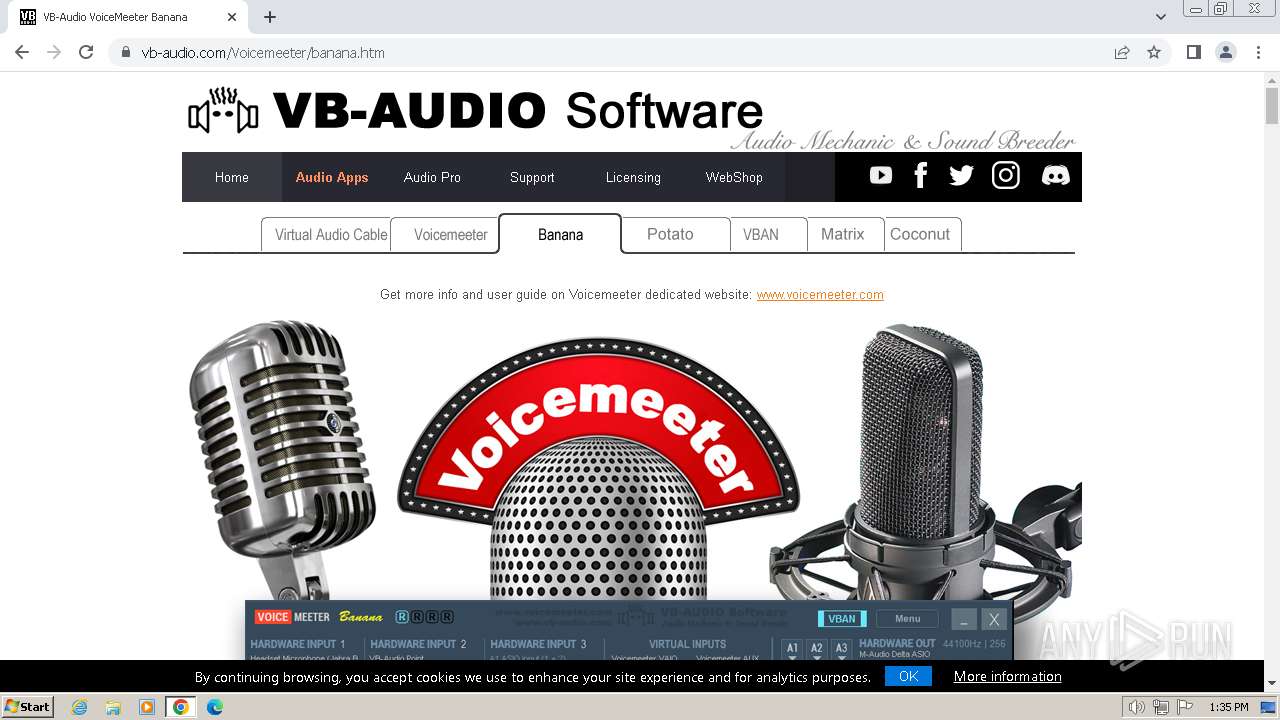Open Microsoft Edge from taskbar
This screenshot has height=720, width=1280.
(x=215, y=707)
